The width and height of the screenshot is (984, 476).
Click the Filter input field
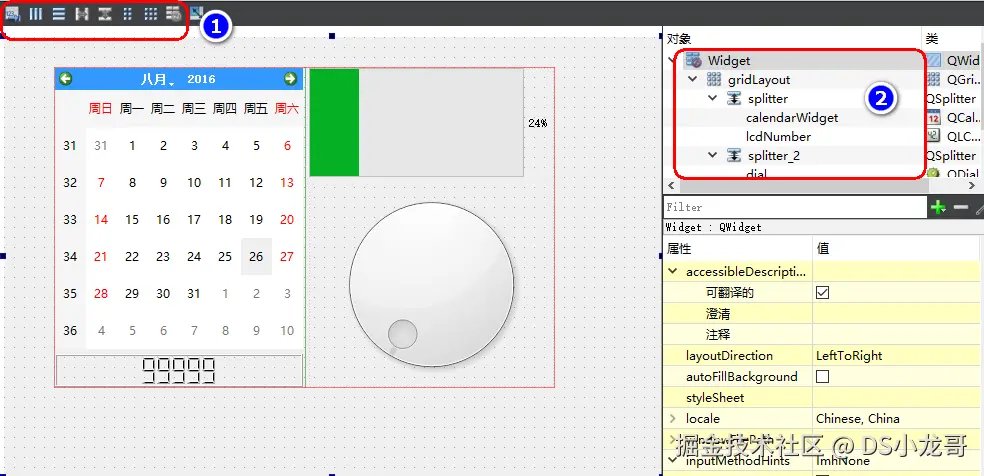(x=795, y=207)
